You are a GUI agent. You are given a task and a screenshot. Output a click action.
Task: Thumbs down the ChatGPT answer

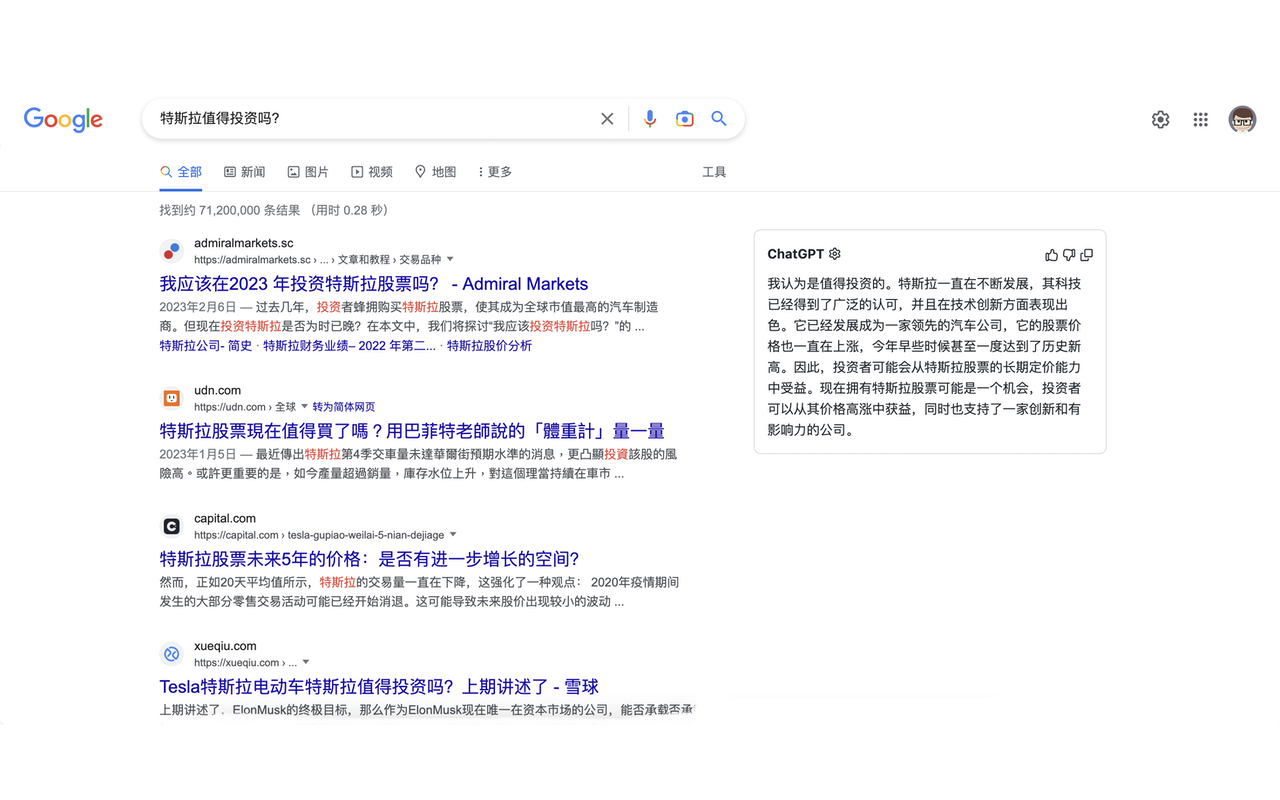tap(1069, 255)
